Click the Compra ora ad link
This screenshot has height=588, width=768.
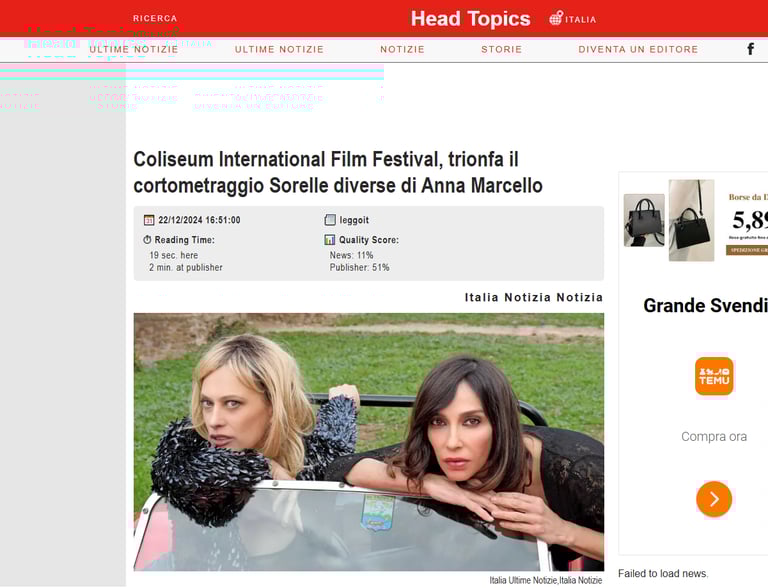(714, 437)
